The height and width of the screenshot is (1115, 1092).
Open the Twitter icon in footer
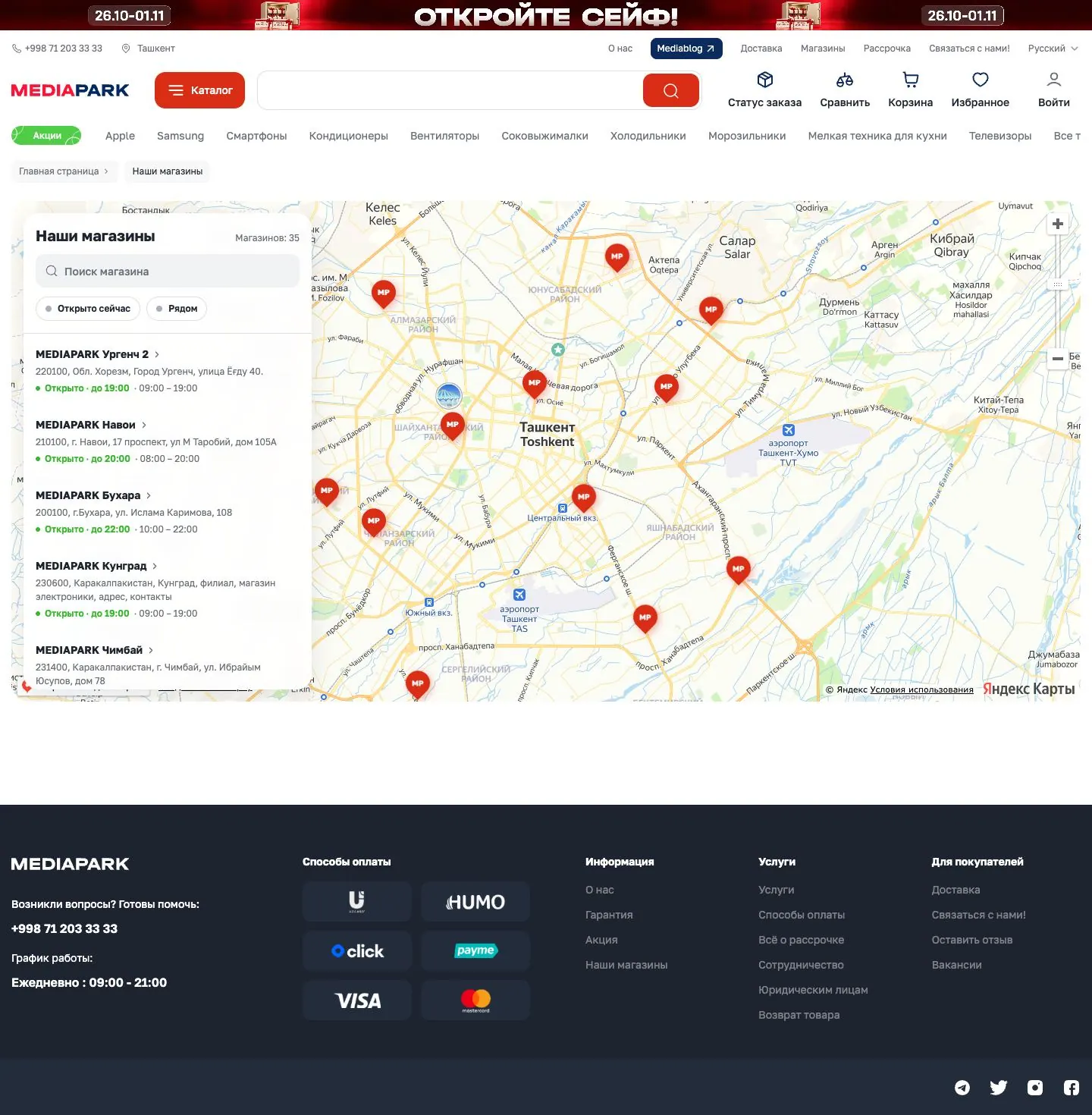click(x=999, y=1088)
